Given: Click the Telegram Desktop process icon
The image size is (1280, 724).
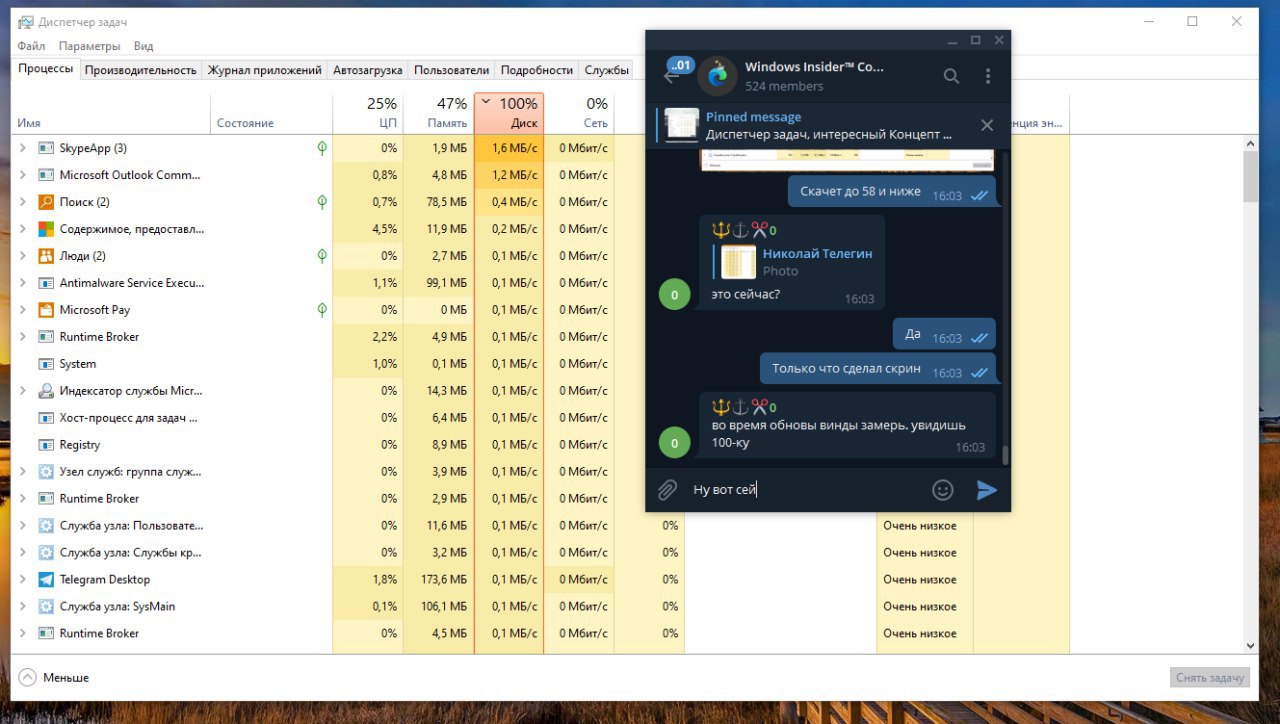Looking at the screenshot, I should pos(46,580).
